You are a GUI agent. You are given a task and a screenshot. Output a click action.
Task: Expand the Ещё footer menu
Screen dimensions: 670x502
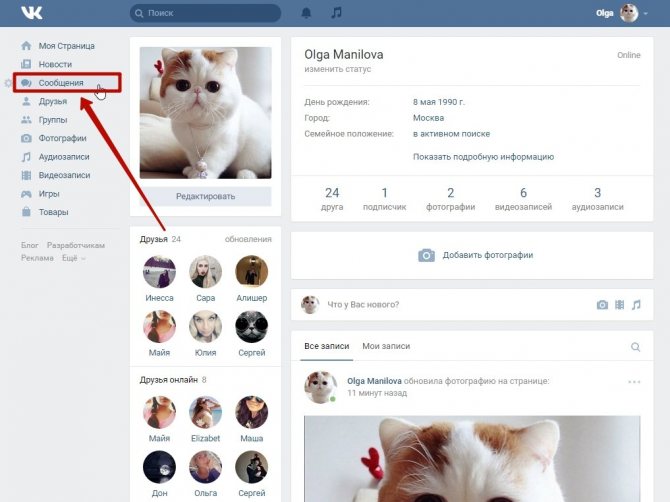coord(73,258)
